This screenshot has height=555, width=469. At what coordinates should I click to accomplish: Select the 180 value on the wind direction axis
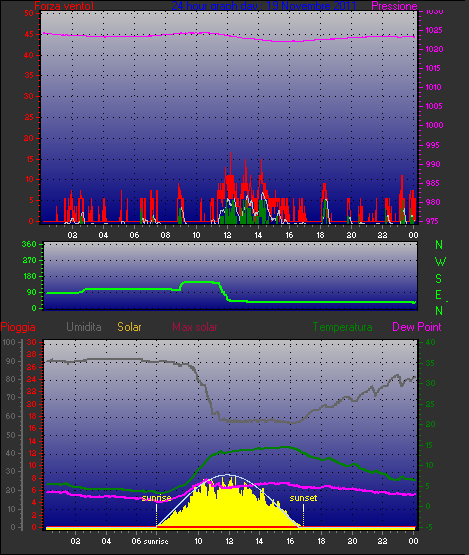[x=30, y=276]
